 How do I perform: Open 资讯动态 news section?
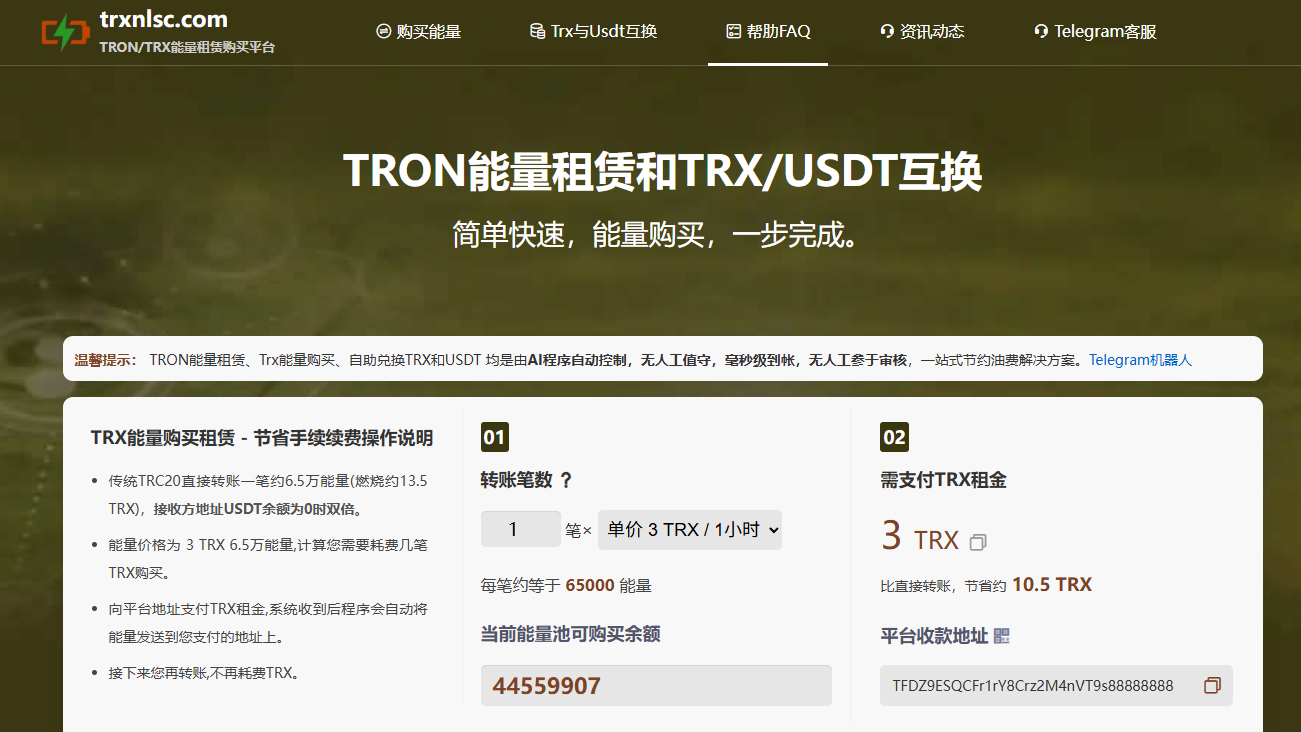click(x=922, y=31)
